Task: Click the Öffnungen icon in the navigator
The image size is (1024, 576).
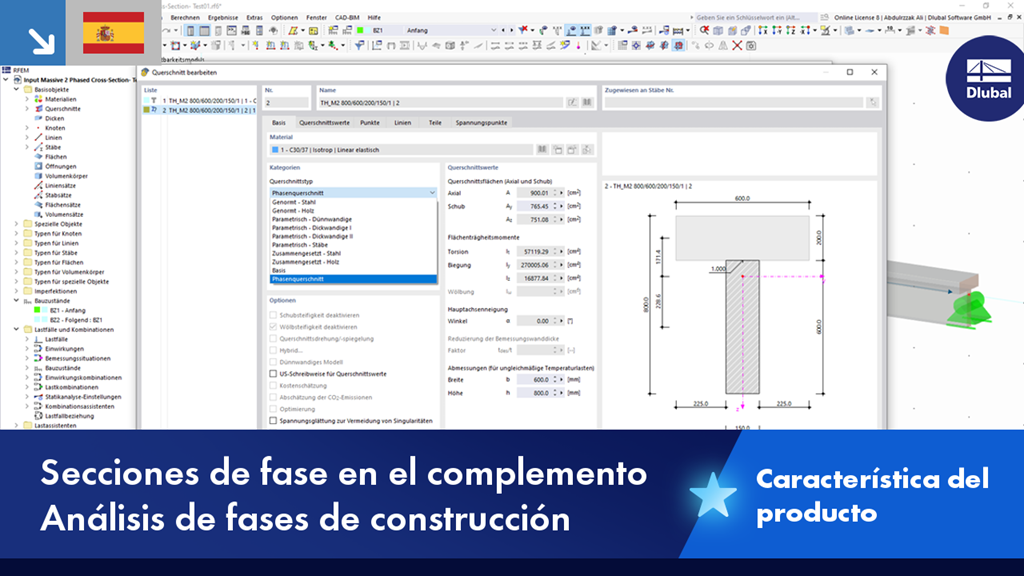Action: click(40, 166)
